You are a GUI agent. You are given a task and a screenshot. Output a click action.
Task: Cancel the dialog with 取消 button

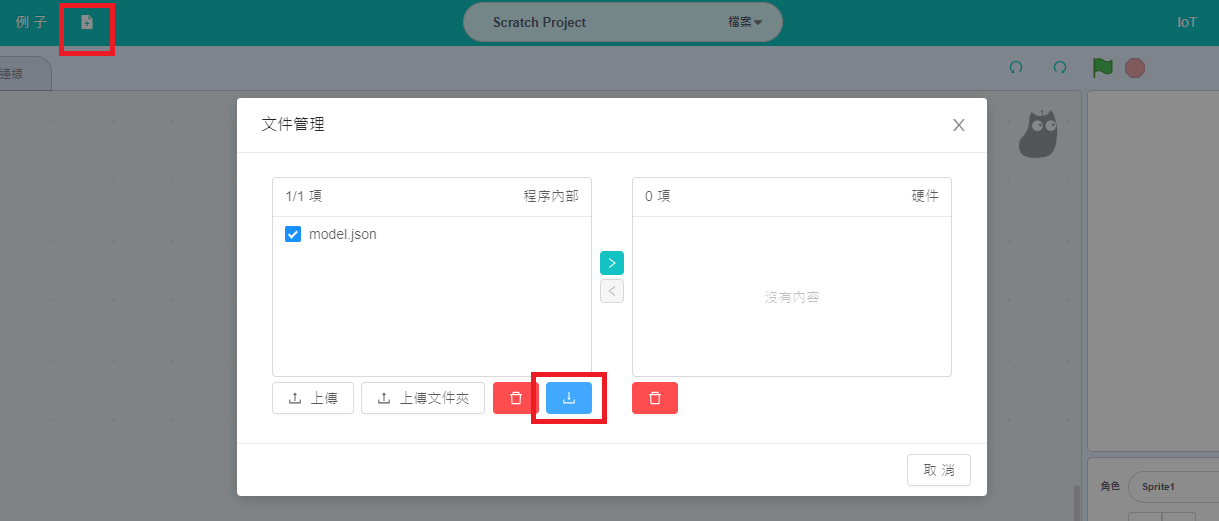[x=939, y=470]
